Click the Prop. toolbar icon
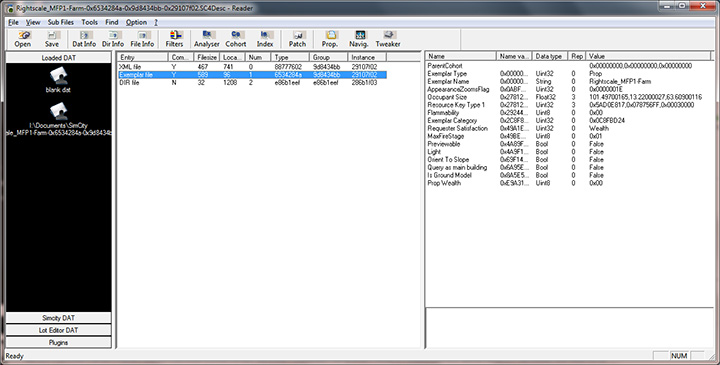720x365 pixels. tap(330, 39)
